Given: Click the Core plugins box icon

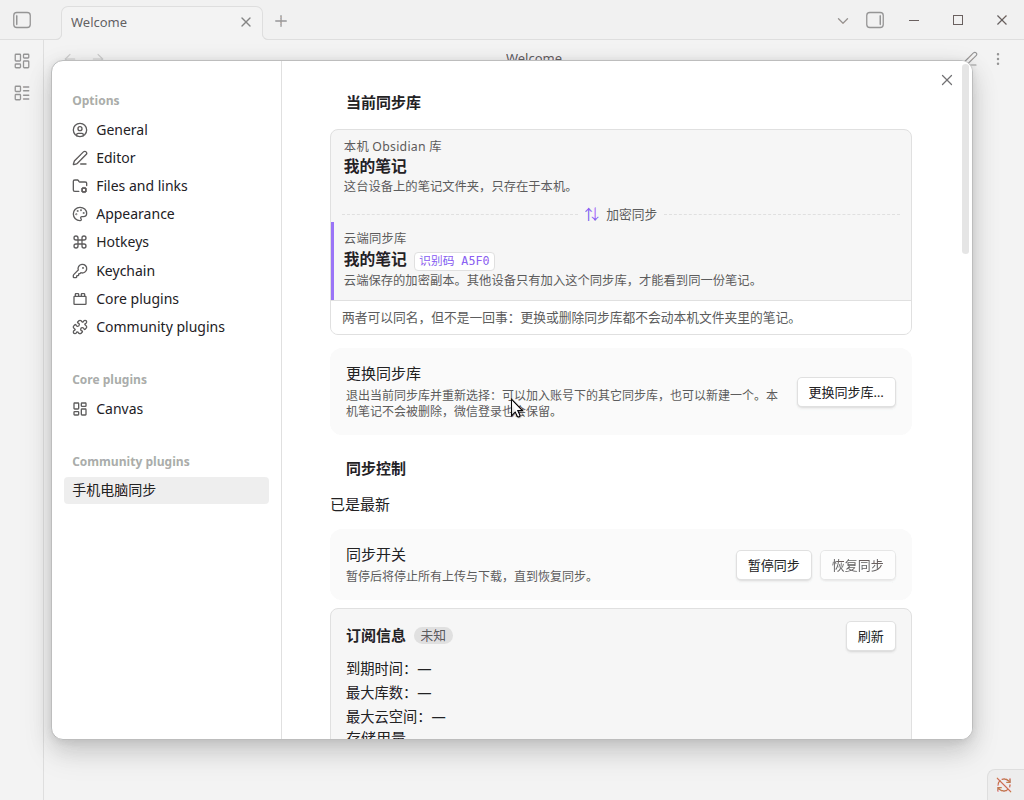Looking at the screenshot, I should [80, 299].
